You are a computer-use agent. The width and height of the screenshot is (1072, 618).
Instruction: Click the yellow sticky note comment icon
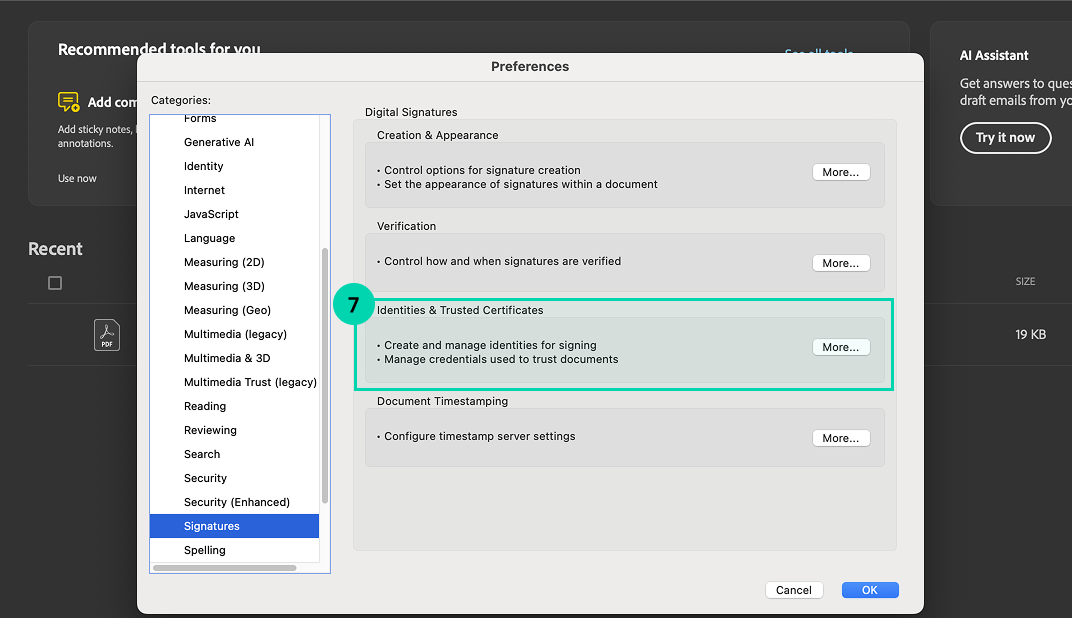68,102
